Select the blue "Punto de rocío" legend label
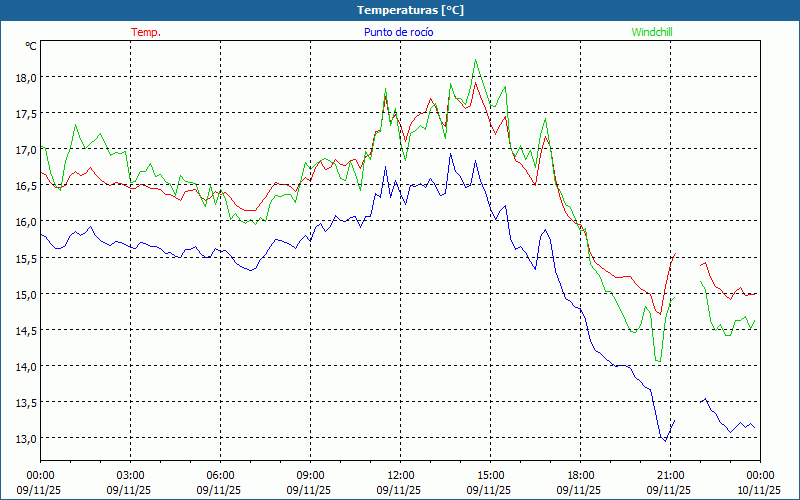 399,32
